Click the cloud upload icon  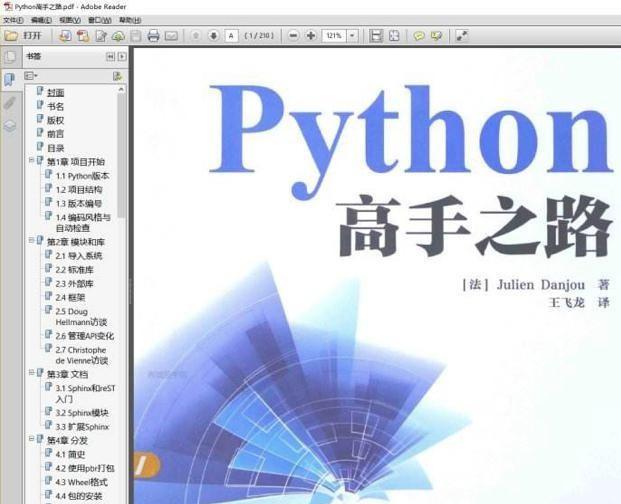118,36
